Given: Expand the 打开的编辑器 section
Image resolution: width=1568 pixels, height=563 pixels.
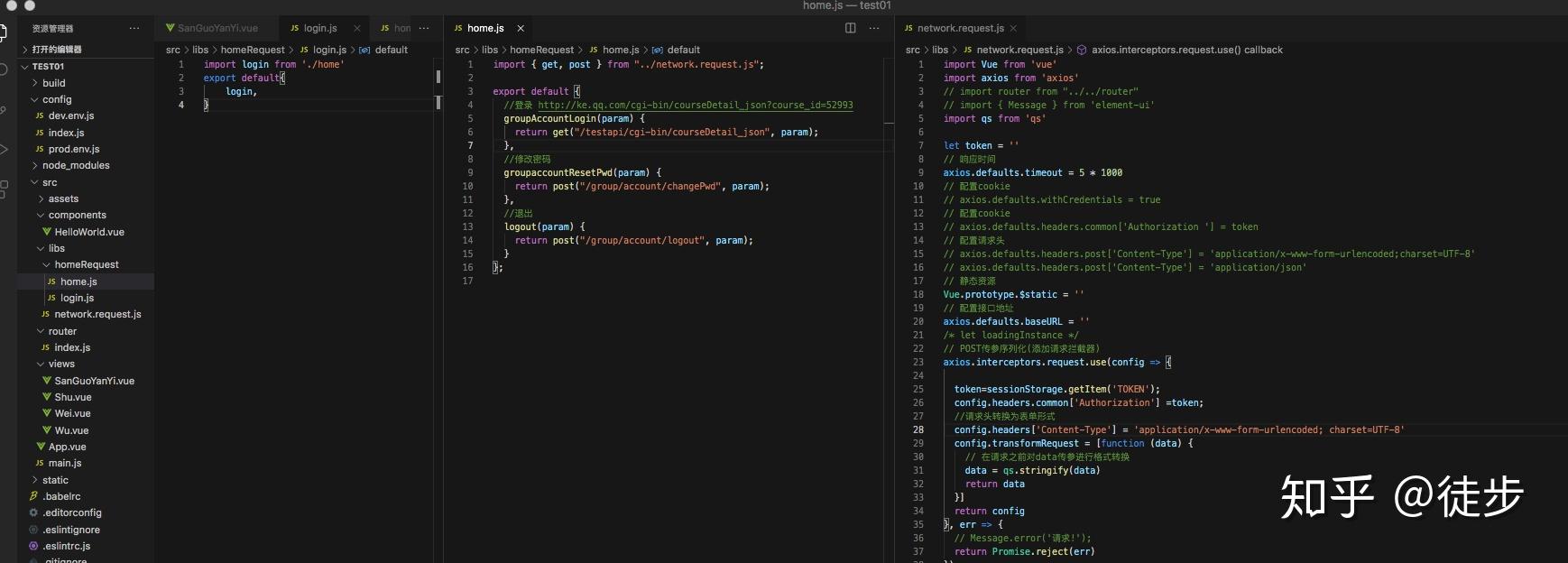Looking at the screenshot, I should pos(24,49).
